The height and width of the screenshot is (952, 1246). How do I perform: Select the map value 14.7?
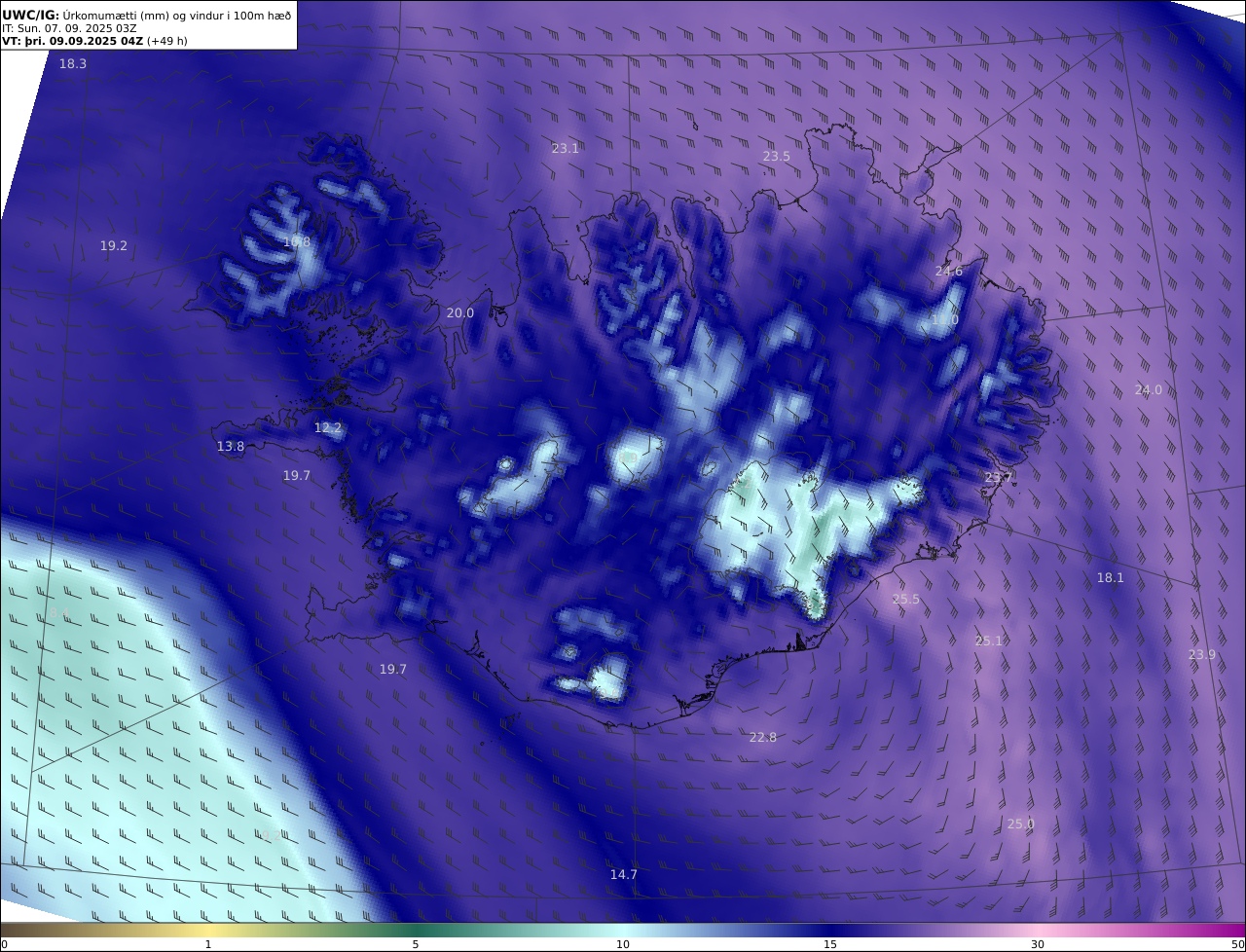tap(624, 874)
